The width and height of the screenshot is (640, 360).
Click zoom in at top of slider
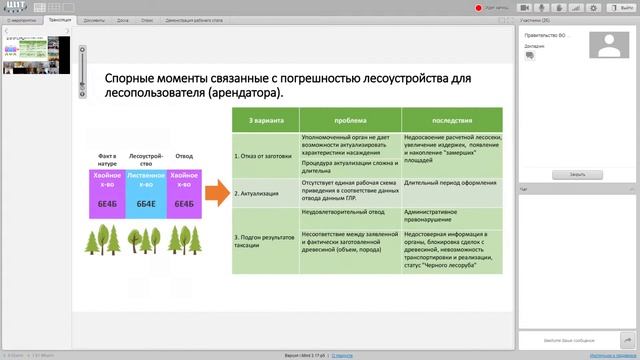(x=82, y=49)
